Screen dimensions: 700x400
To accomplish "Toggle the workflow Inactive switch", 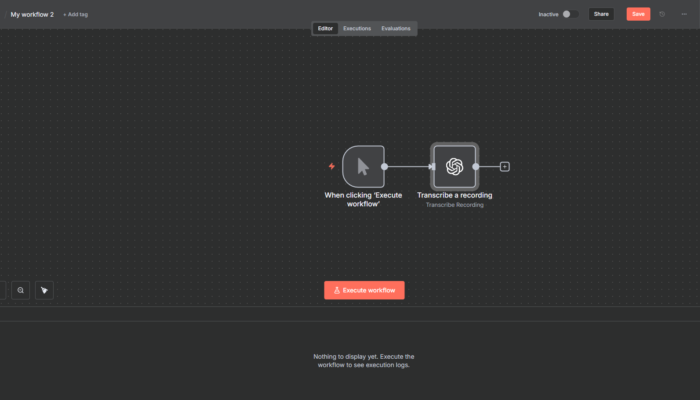I will (569, 14).
